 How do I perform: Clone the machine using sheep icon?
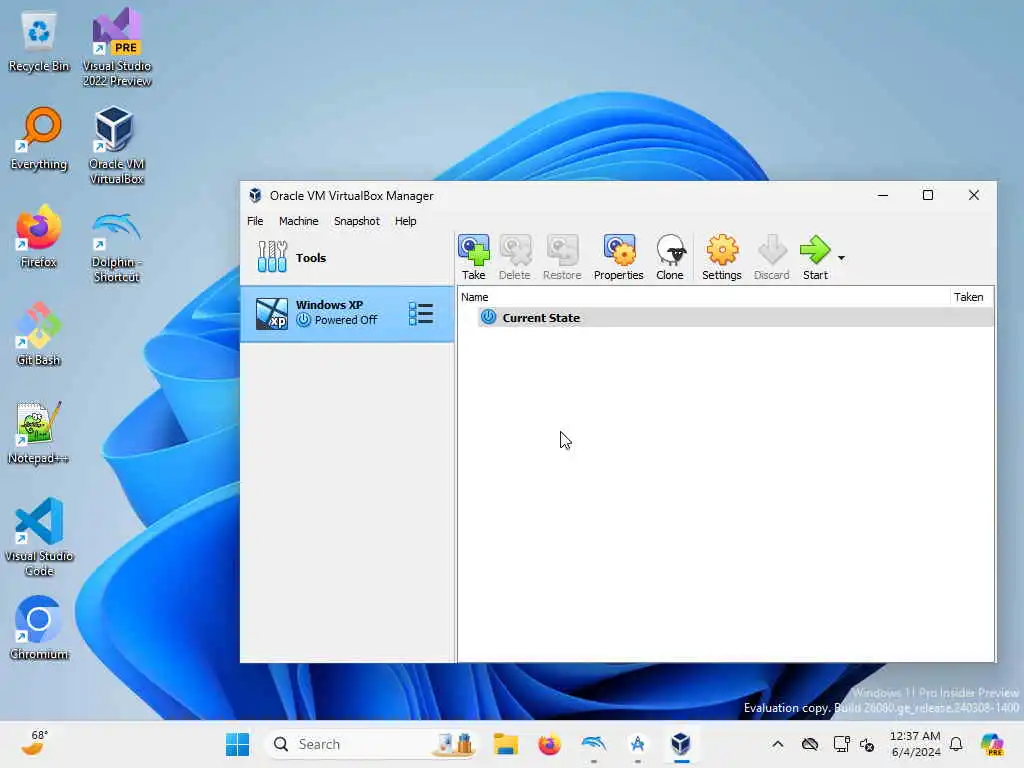(x=669, y=257)
